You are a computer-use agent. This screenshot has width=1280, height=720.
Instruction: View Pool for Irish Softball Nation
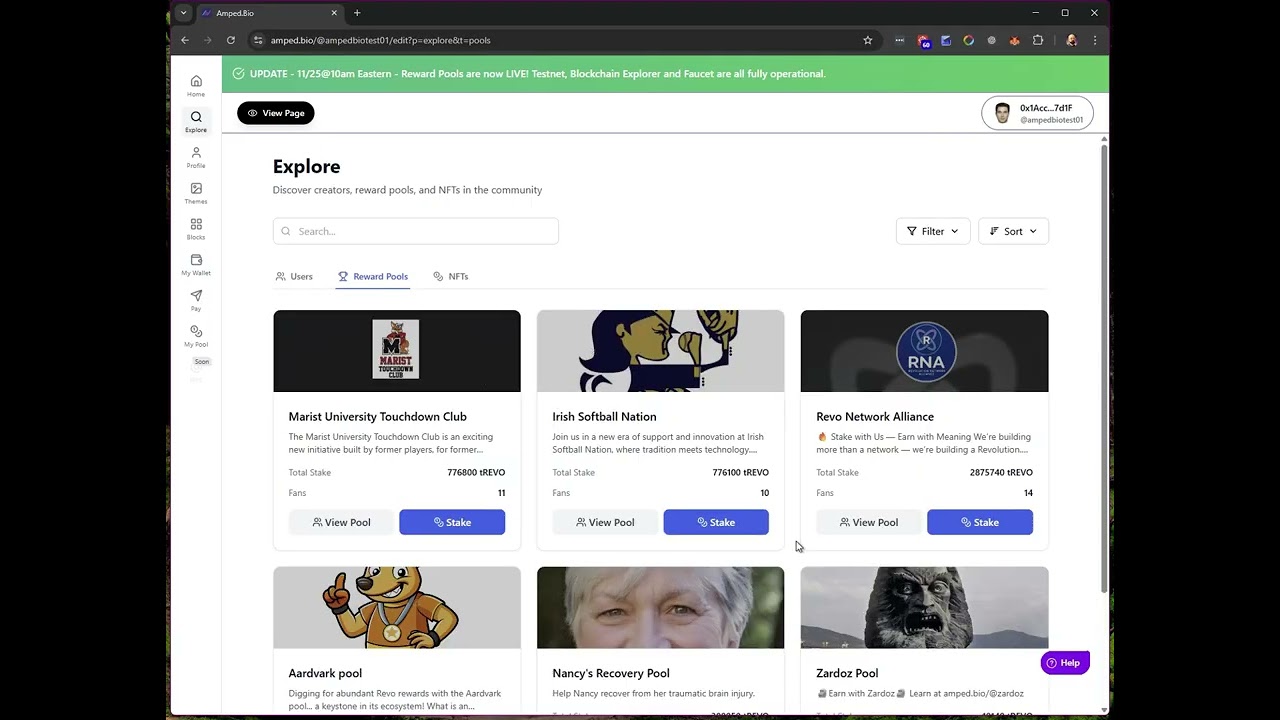click(x=605, y=522)
